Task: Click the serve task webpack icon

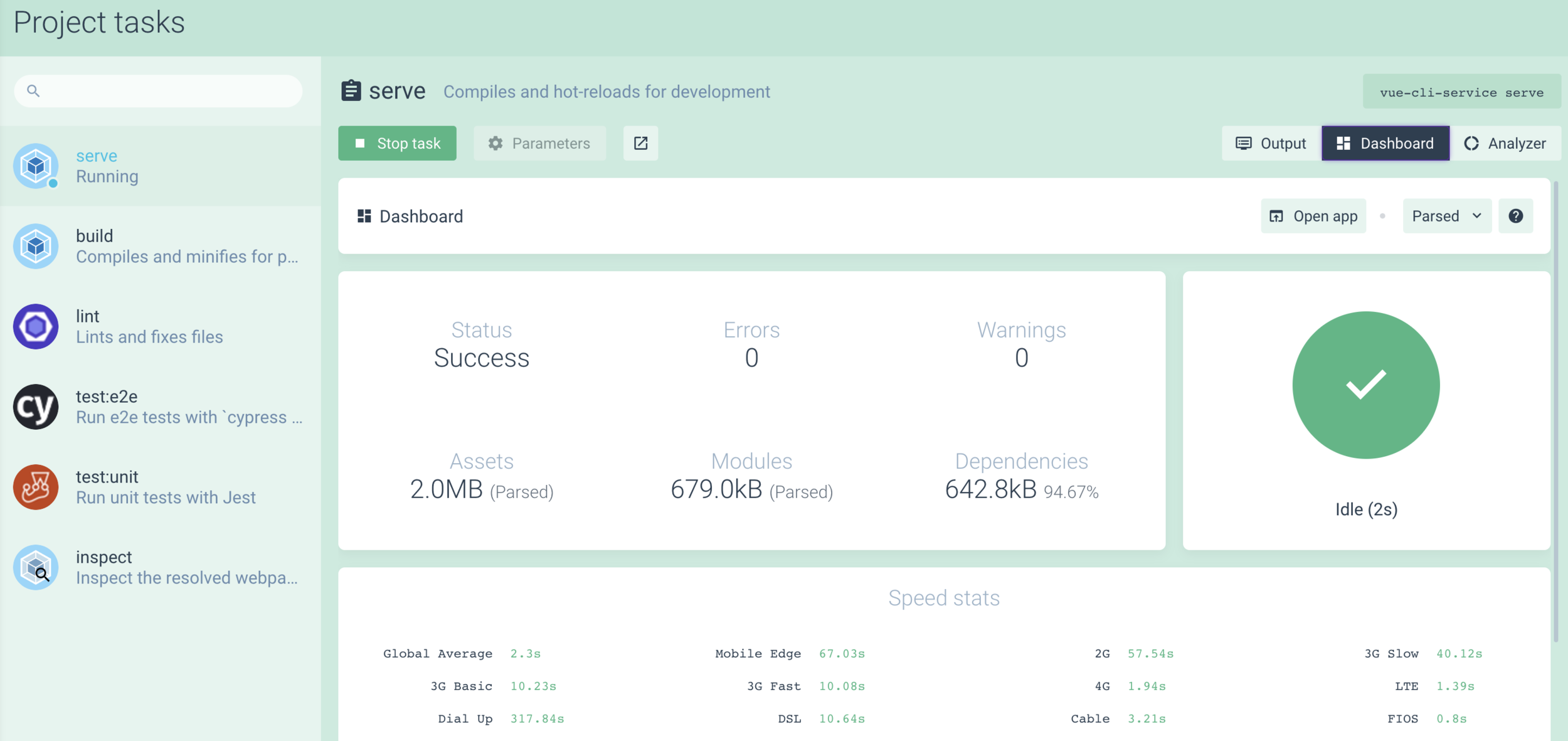Action: (x=36, y=166)
